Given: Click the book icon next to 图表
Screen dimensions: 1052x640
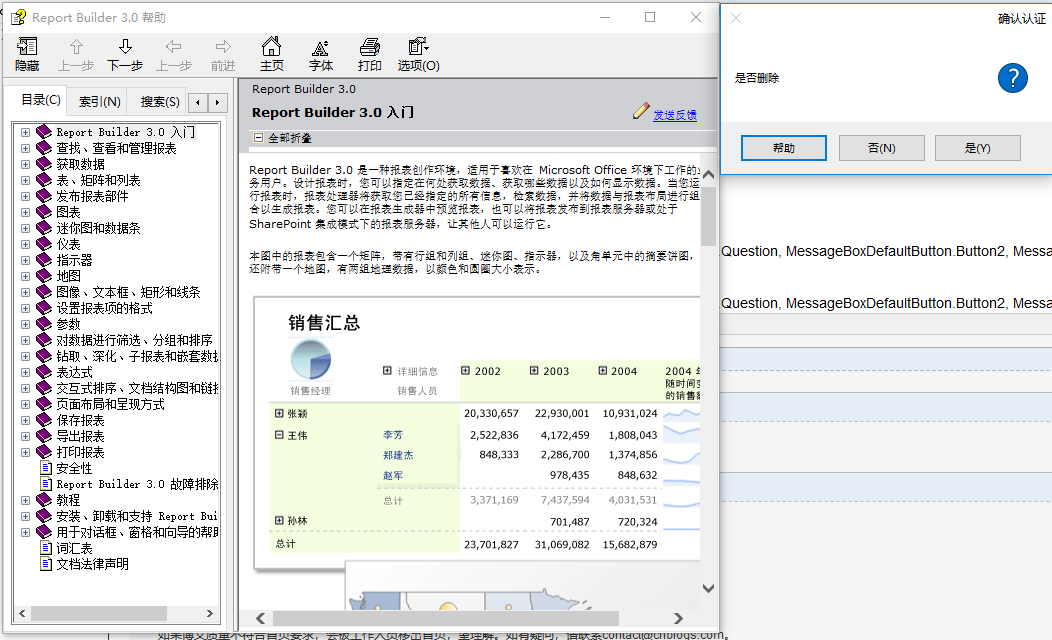Looking at the screenshot, I should (44, 212).
